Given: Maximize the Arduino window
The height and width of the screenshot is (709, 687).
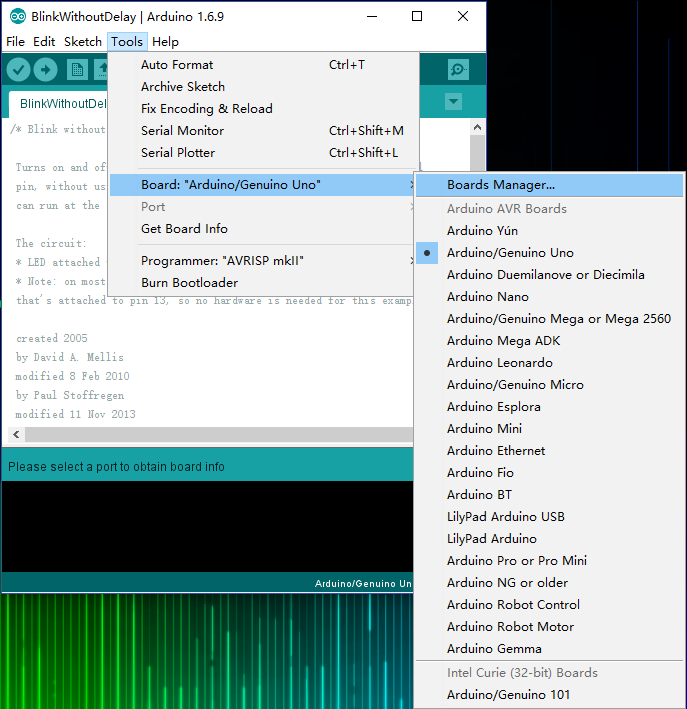Looking at the screenshot, I should pos(417,17).
